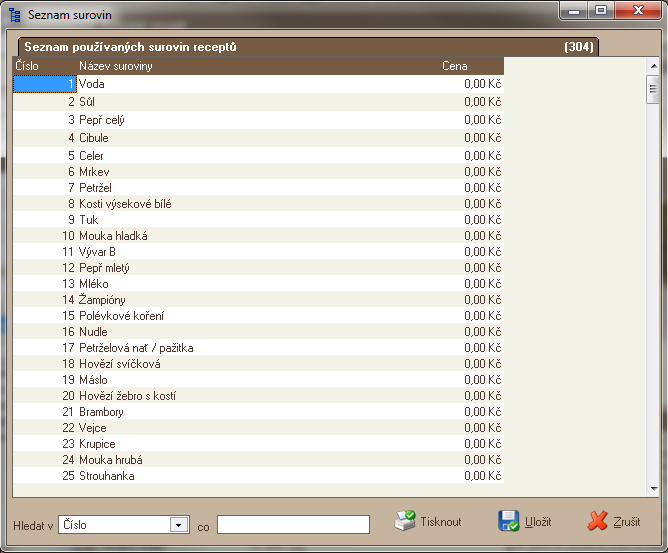Select the row Žampióny
This screenshot has height=553, width=668.
point(259,300)
